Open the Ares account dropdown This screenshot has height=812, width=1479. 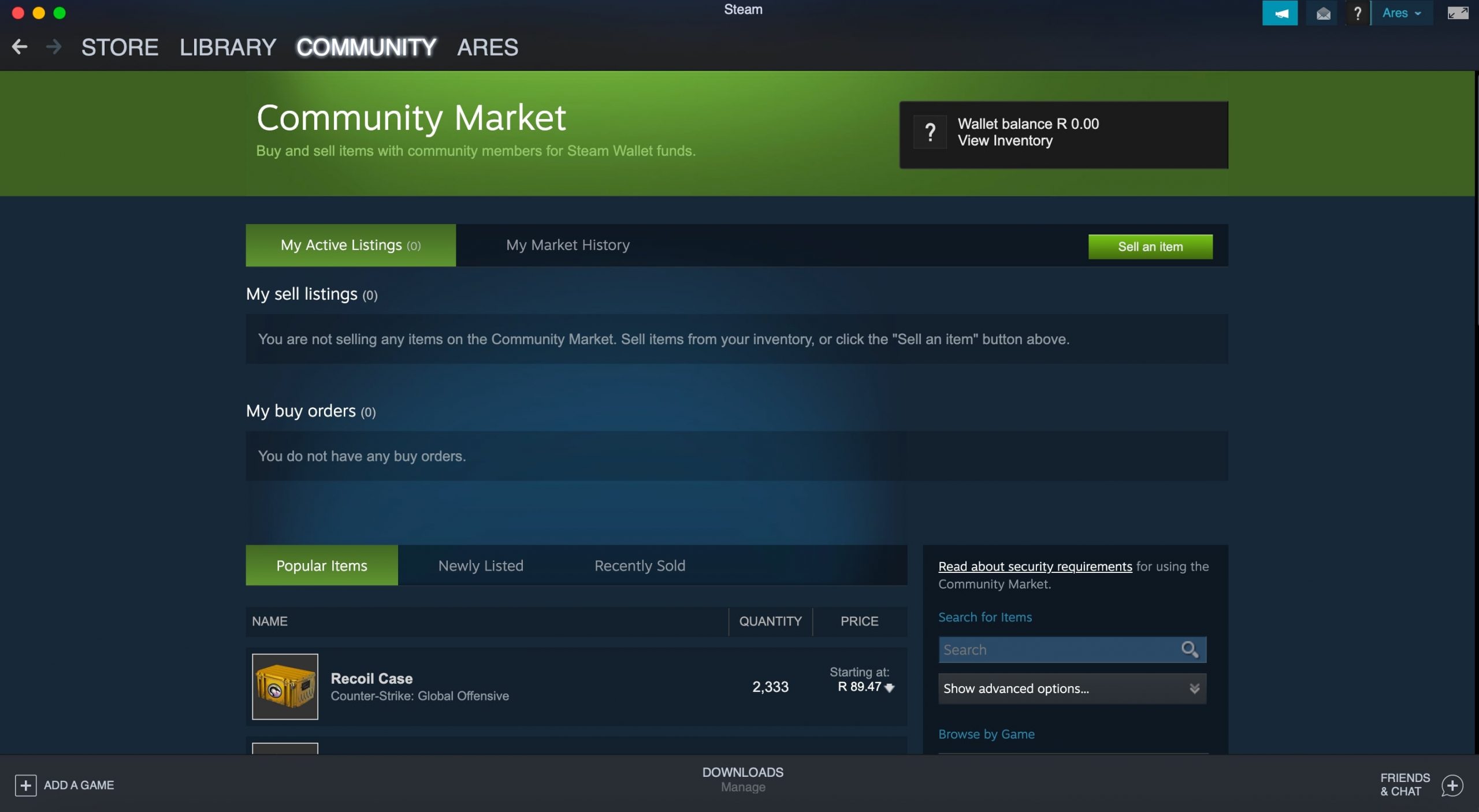tap(1402, 13)
